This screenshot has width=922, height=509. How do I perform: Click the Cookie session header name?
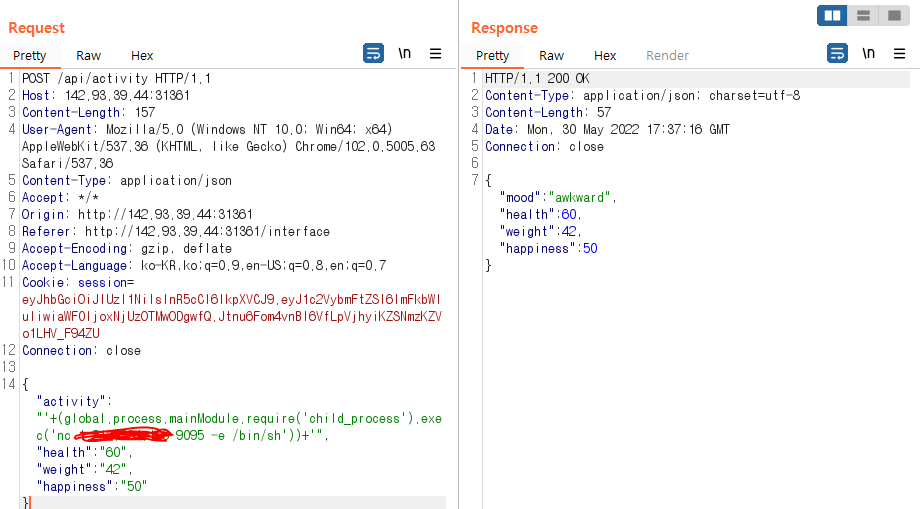(x=78, y=283)
